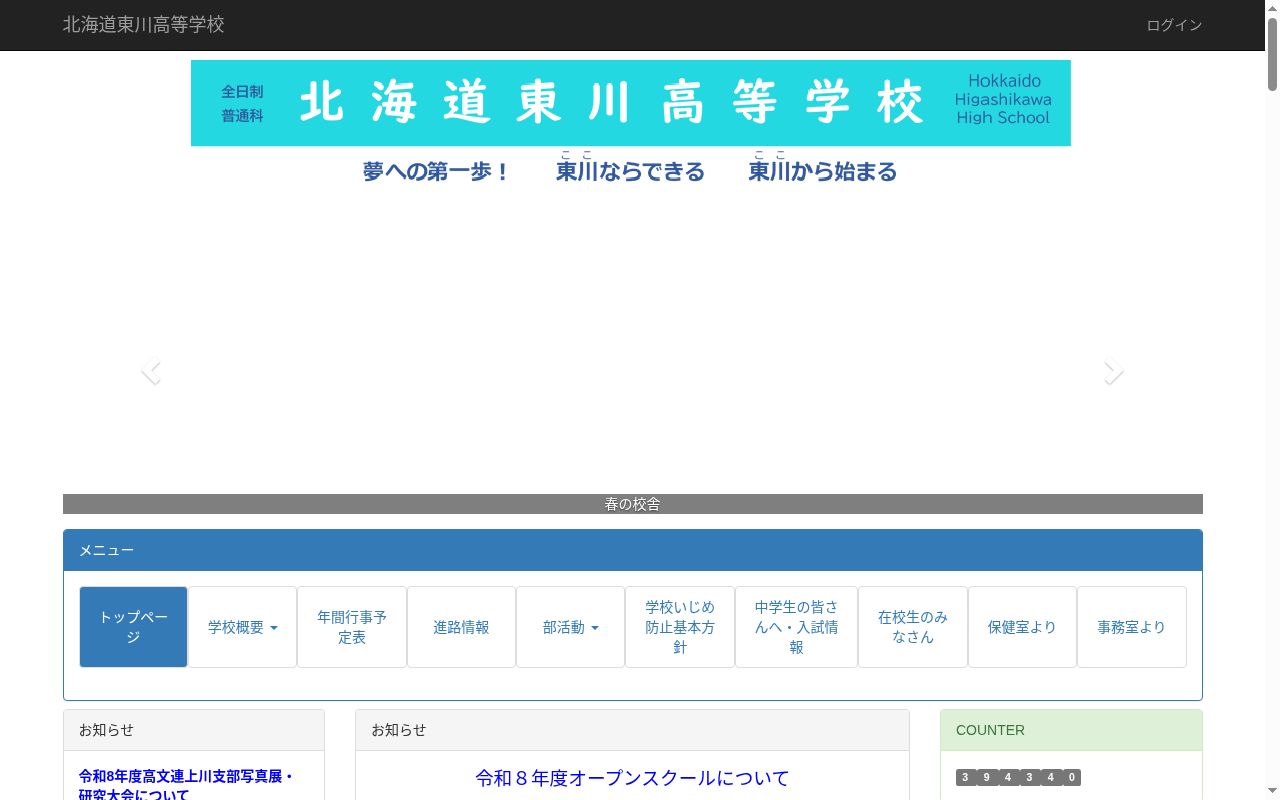Image resolution: width=1280 pixels, height=800 pixels.
Task: Open 令和８年度オープンスクールについて article
Action: [x=632, y=778]
